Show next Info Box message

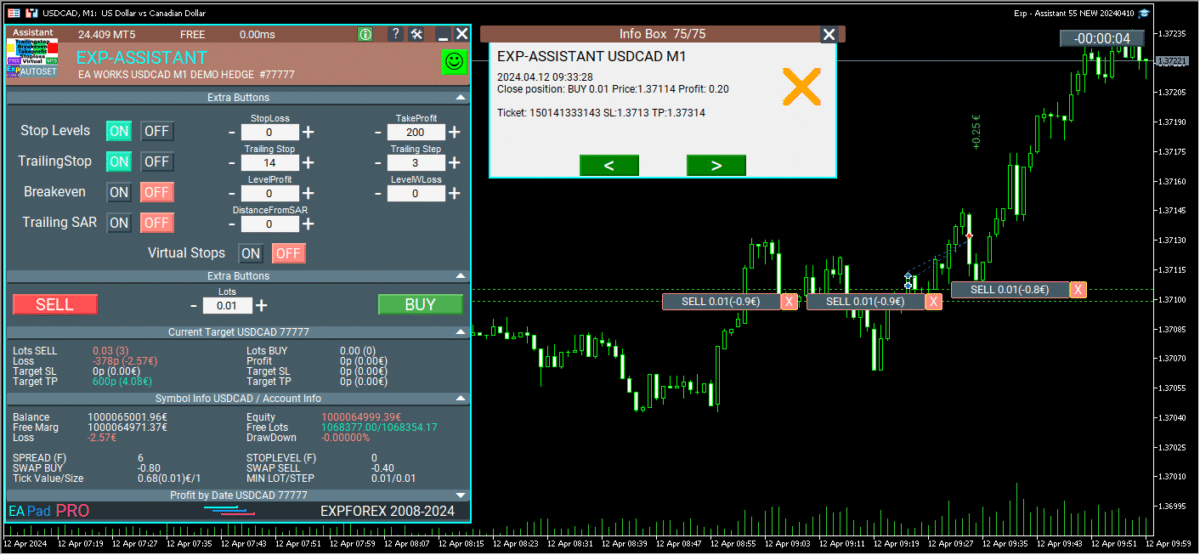coord(716,166)
